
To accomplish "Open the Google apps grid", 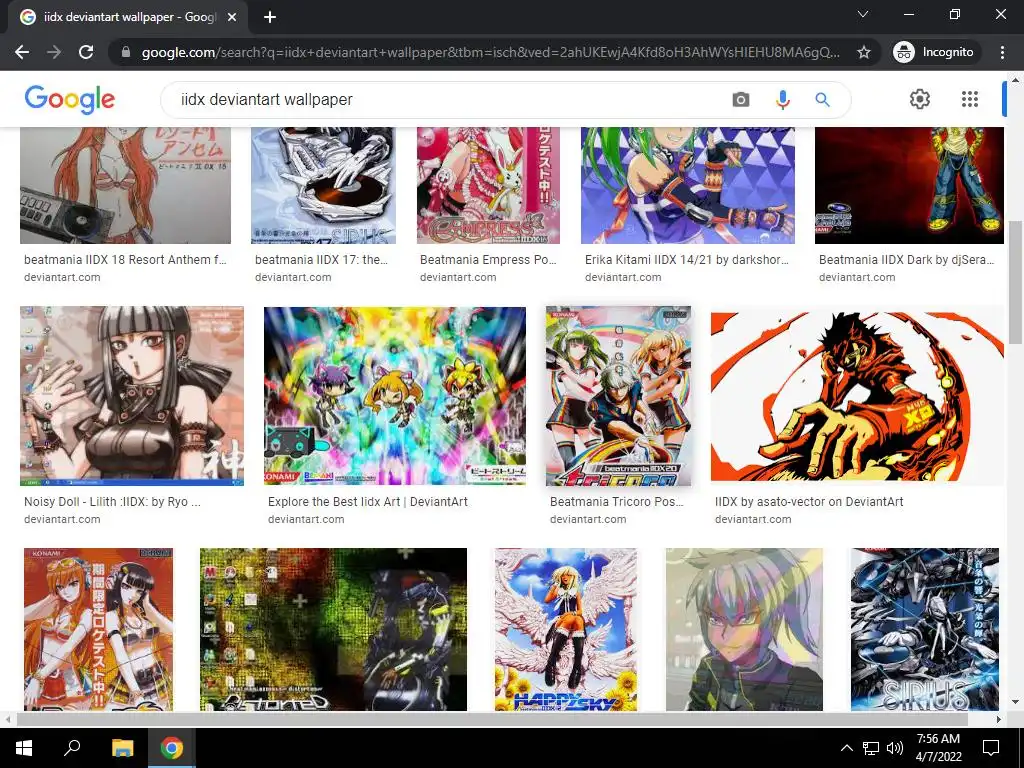I will pos(970,99).
